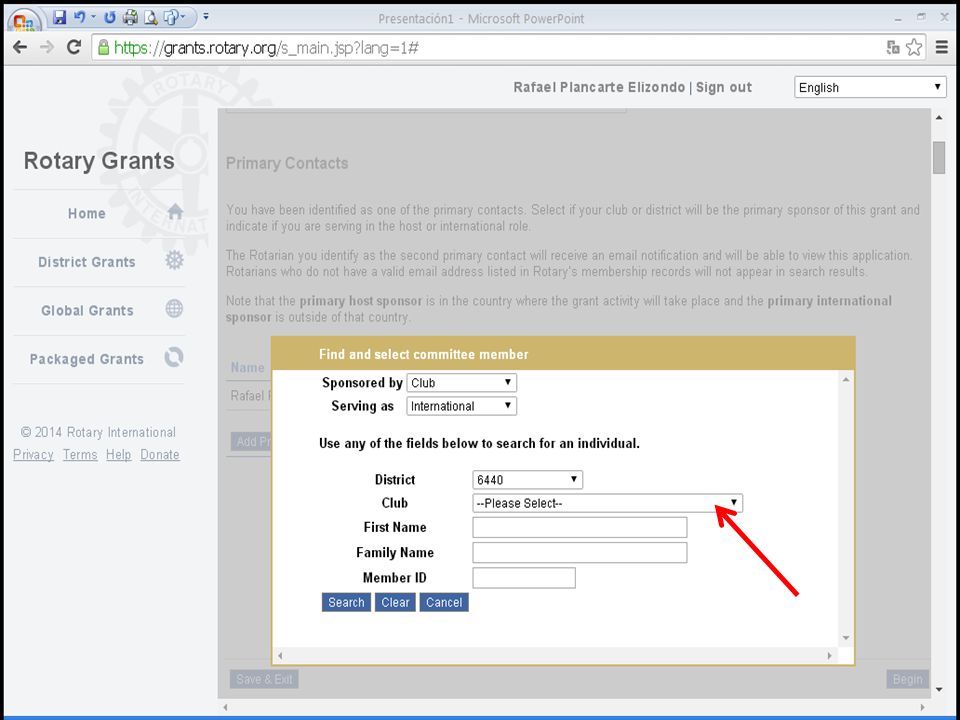Click the First Name input field
The height and width of the screenshot is (720, 960).
(580, 527)
